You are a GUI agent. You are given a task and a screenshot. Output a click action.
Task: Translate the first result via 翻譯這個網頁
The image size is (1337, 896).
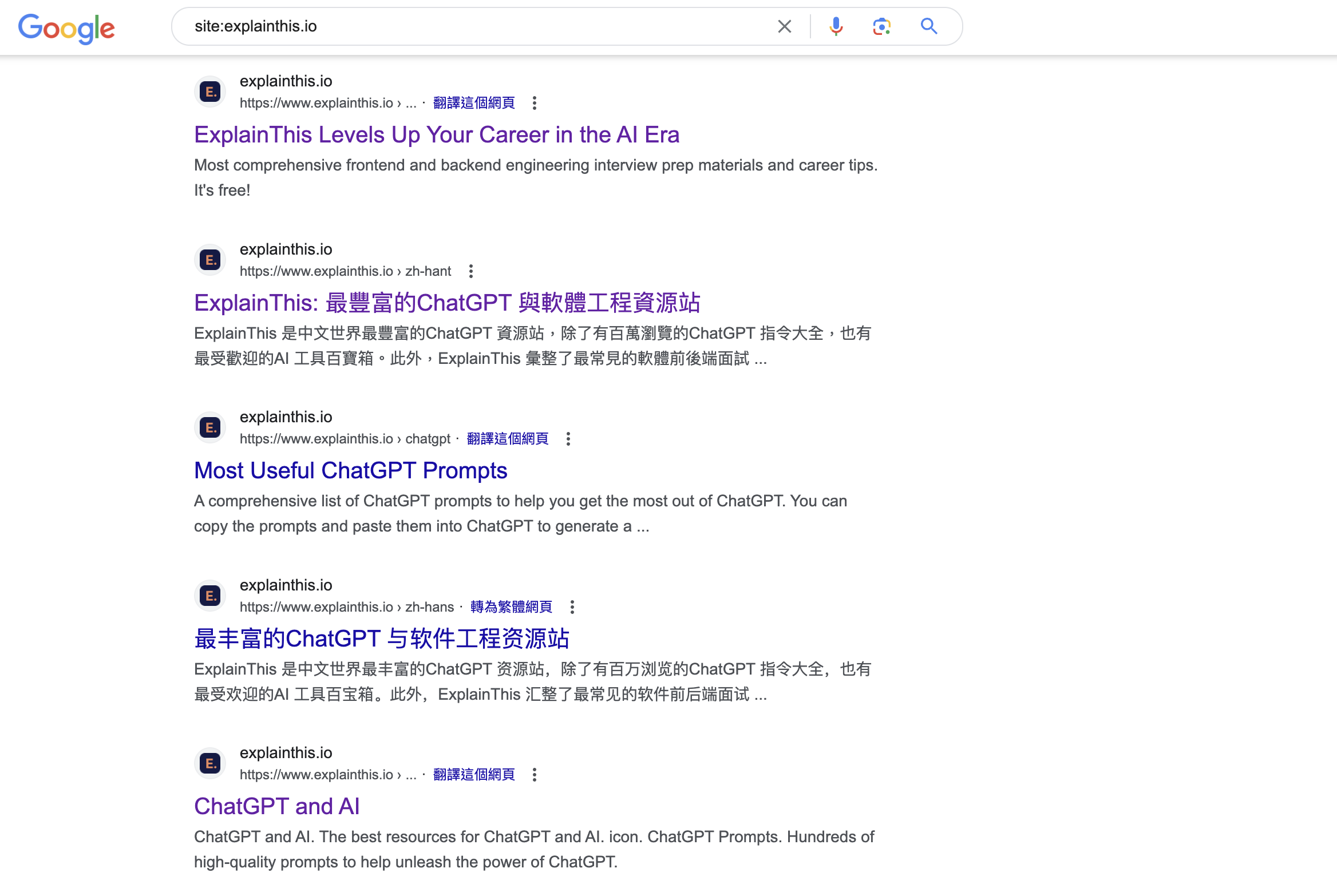click(x=473, y=103)
